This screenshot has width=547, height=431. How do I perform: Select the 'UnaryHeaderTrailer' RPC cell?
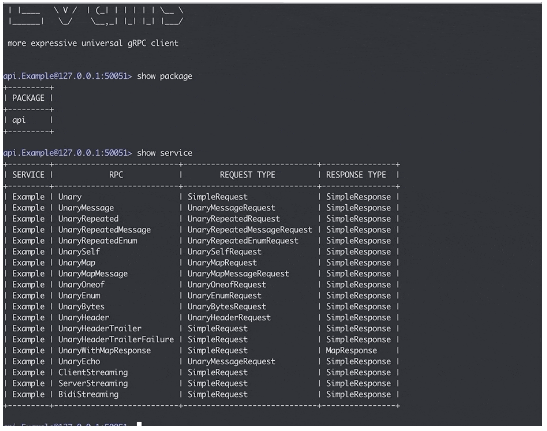100,328
